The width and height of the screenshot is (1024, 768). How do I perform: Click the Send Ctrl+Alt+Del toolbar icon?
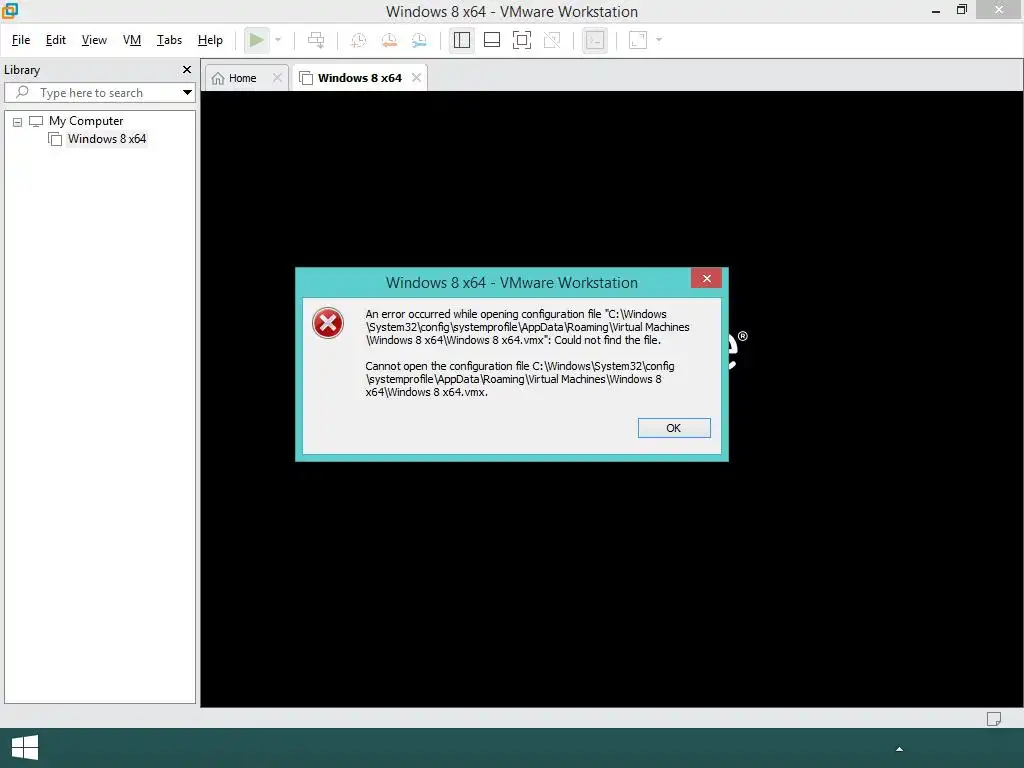pos(316,40)
